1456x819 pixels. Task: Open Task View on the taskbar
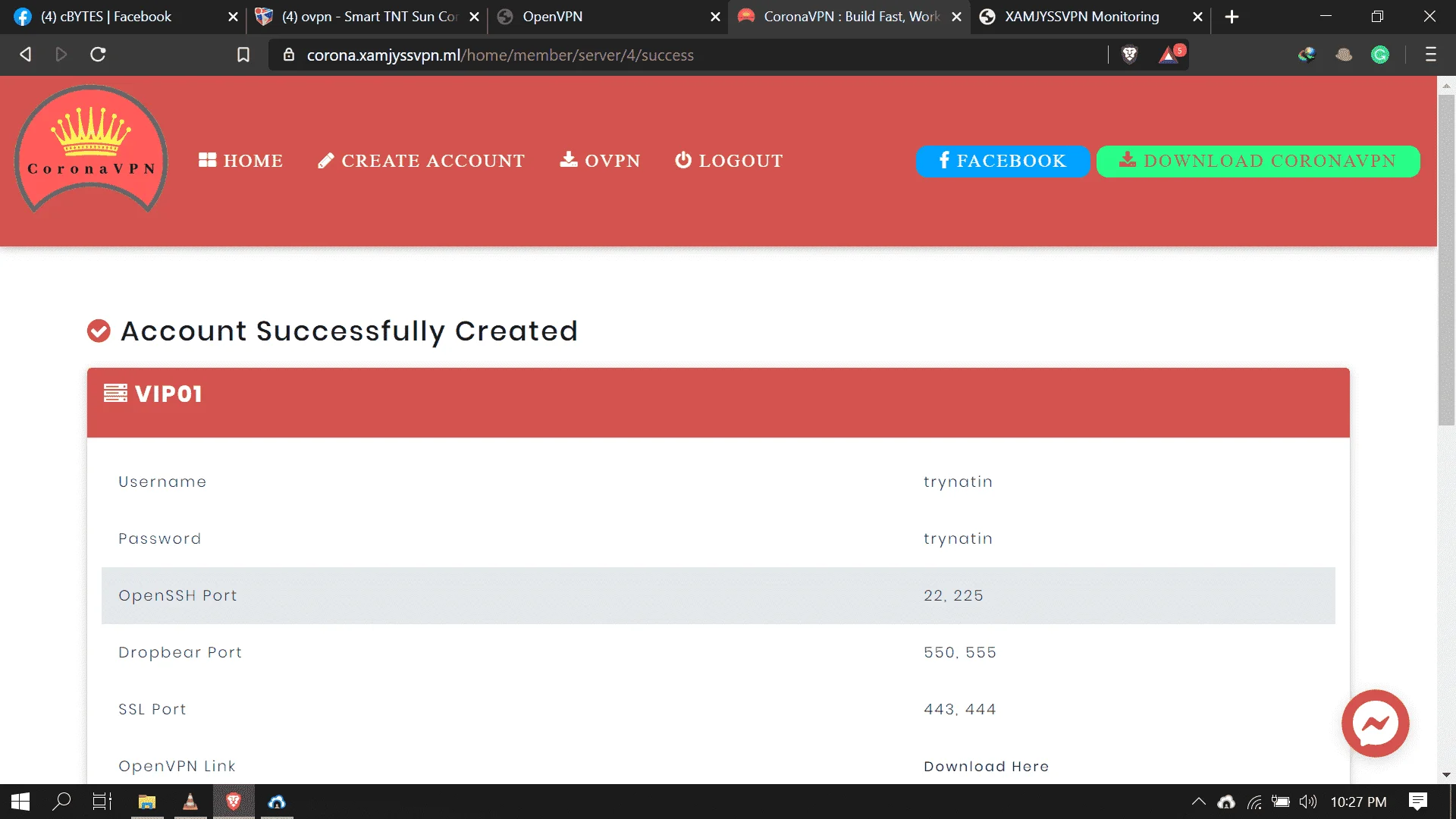[102, 802]
